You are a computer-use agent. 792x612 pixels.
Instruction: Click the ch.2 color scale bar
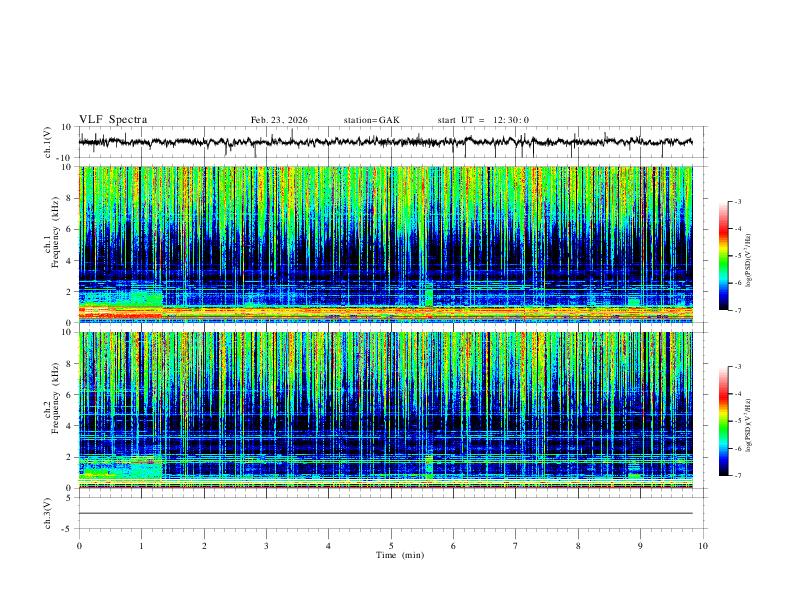click(723, 421)
